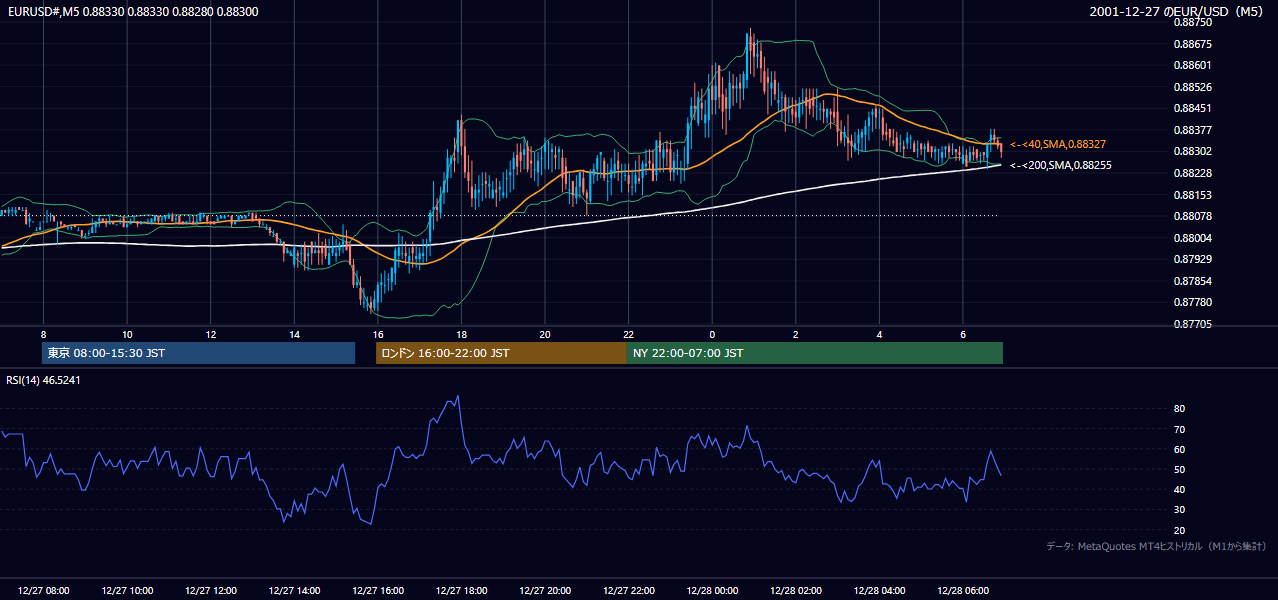Click the RSI(14) 46.5241 indicator label
This screenshot has height=600, width=1278.
(x=43, y=380)
